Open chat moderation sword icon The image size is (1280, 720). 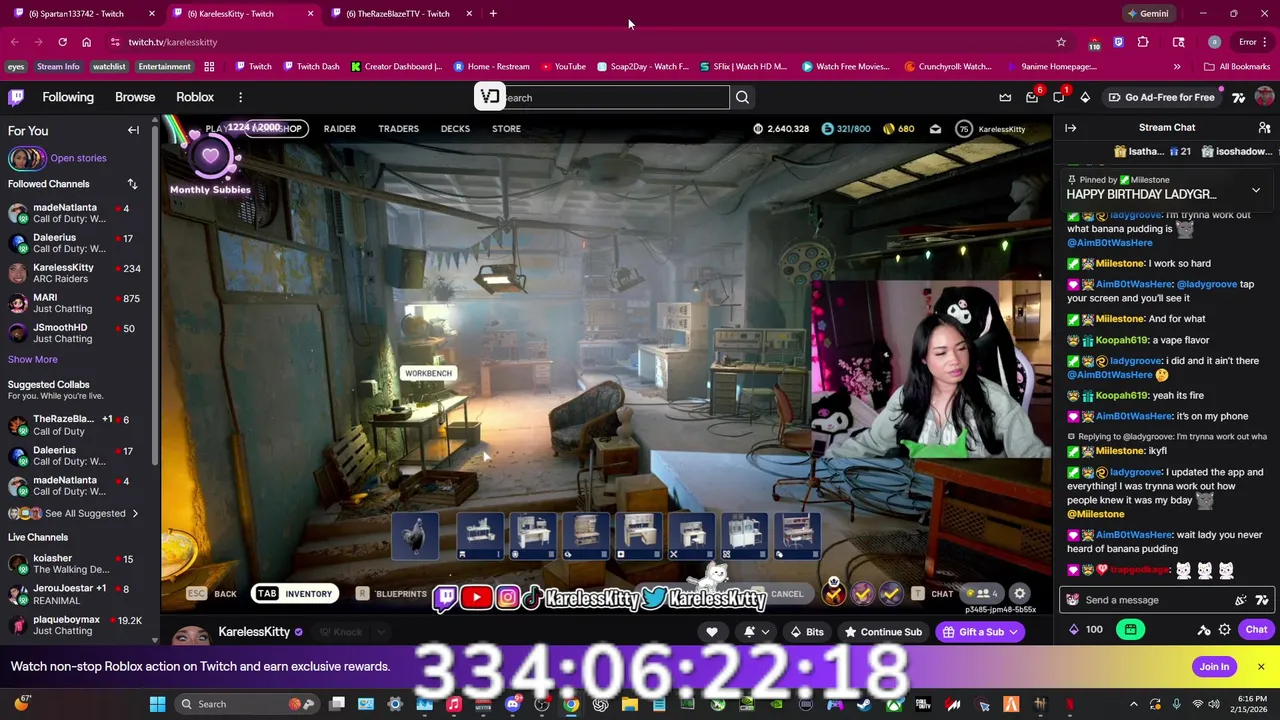(1204, 630)
